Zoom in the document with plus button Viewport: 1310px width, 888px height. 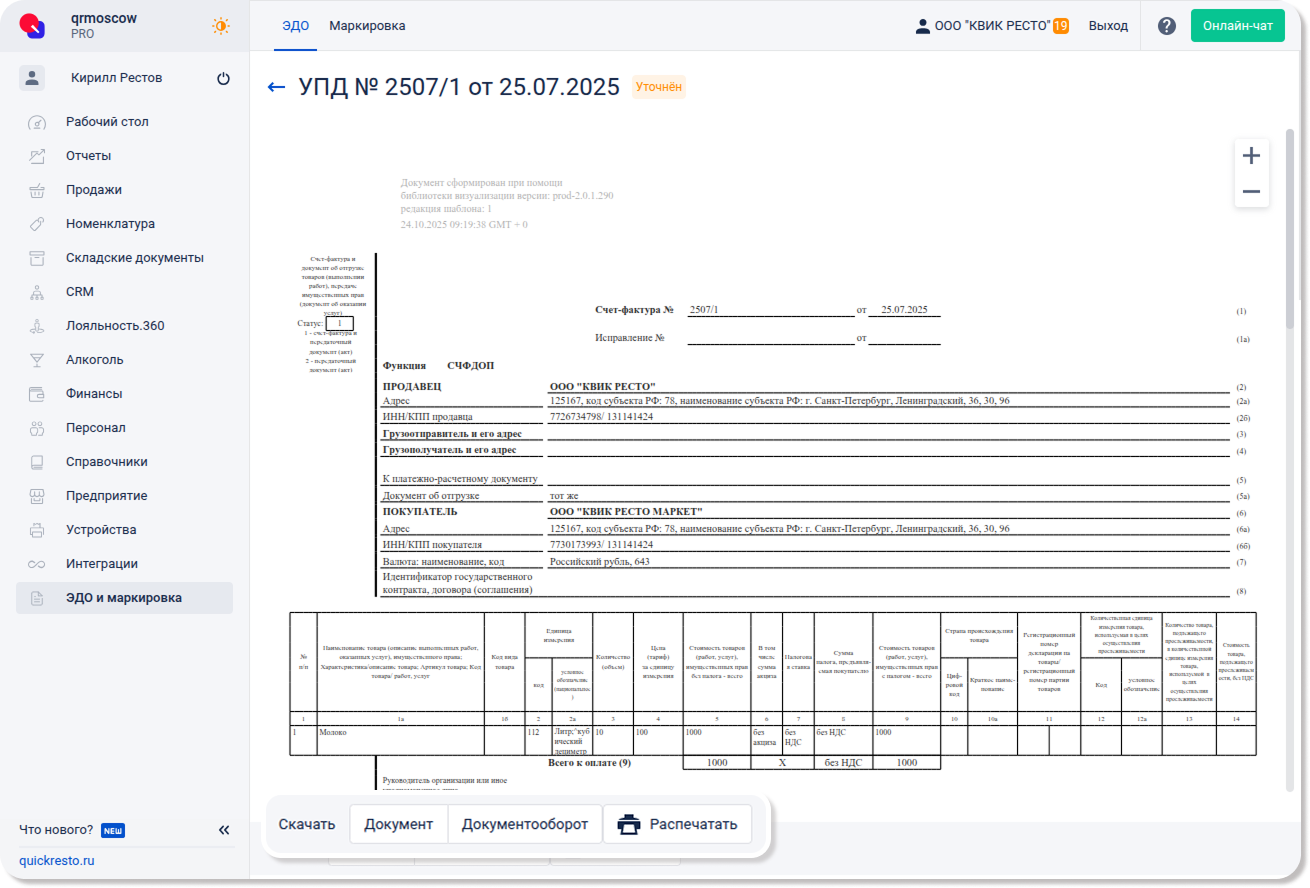click(x=1251, y=156)
